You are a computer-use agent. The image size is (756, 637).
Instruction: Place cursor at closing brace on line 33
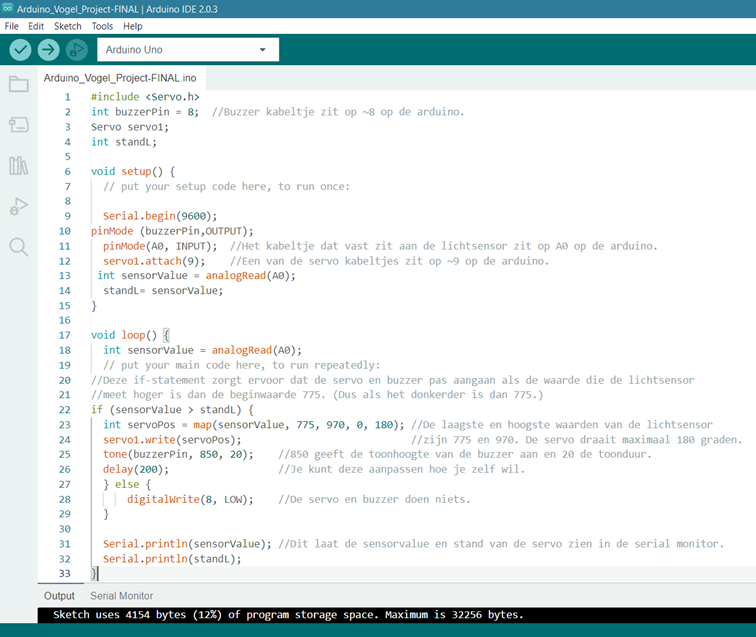[x=94, y=573]
